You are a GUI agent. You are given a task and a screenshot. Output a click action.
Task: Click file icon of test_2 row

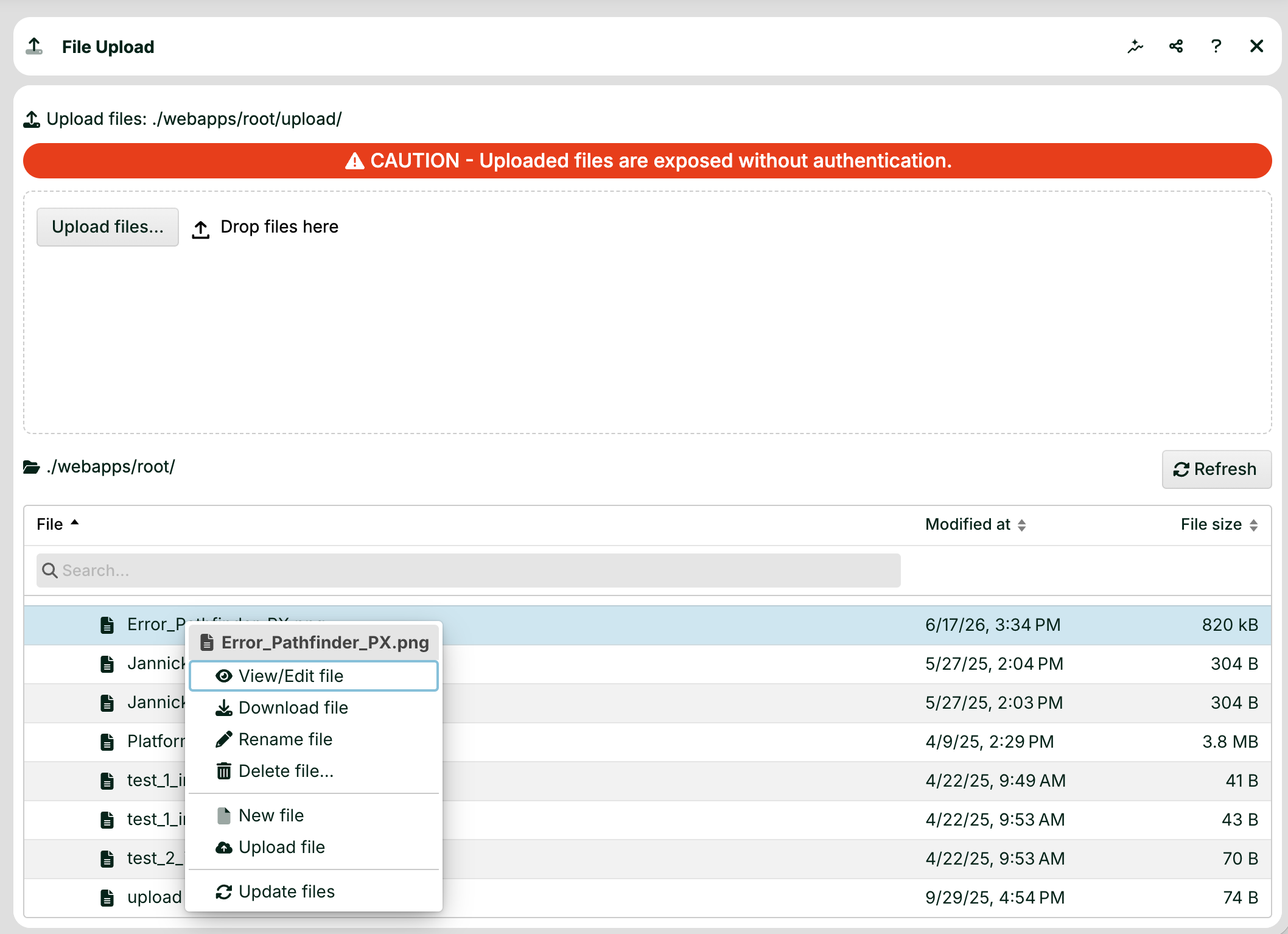point(107,859)
